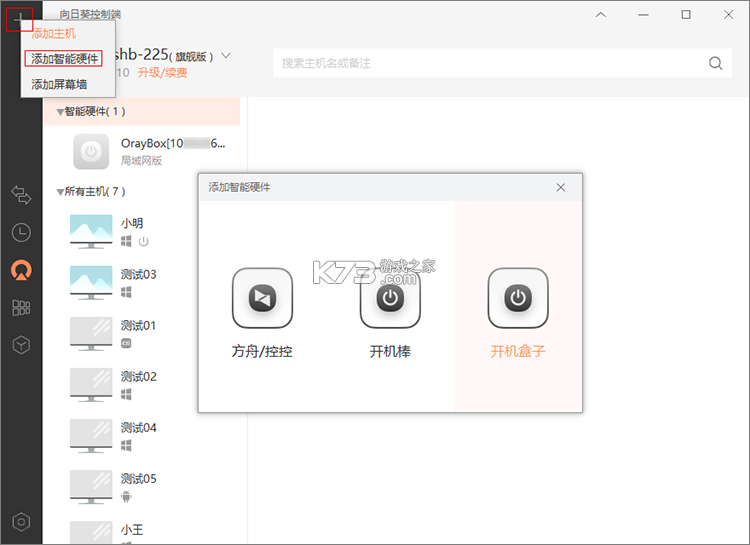
Task: Open the hexagon settings icon in sidebar
Action: click(21, 522)
